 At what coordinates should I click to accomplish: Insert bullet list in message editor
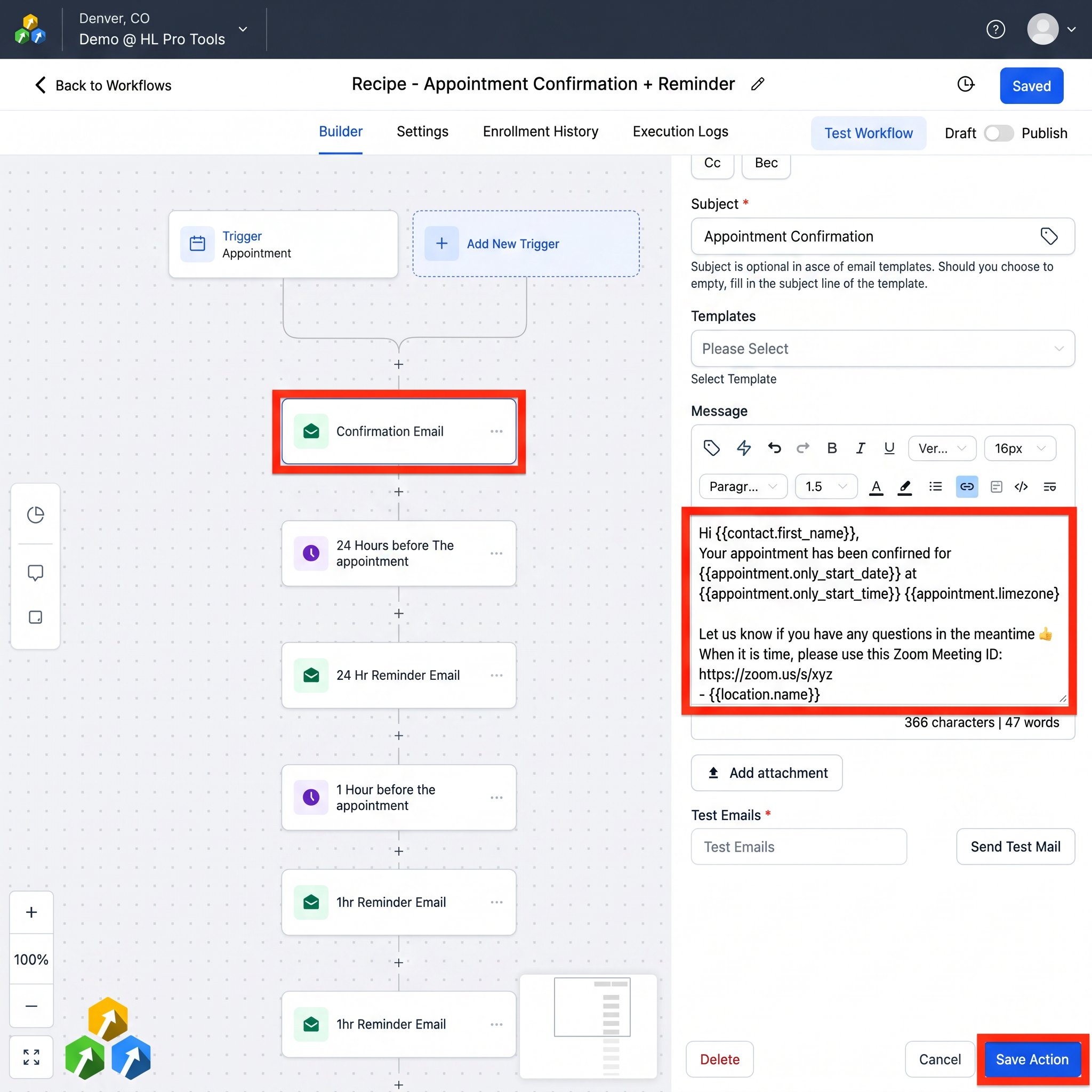[935, 487]
